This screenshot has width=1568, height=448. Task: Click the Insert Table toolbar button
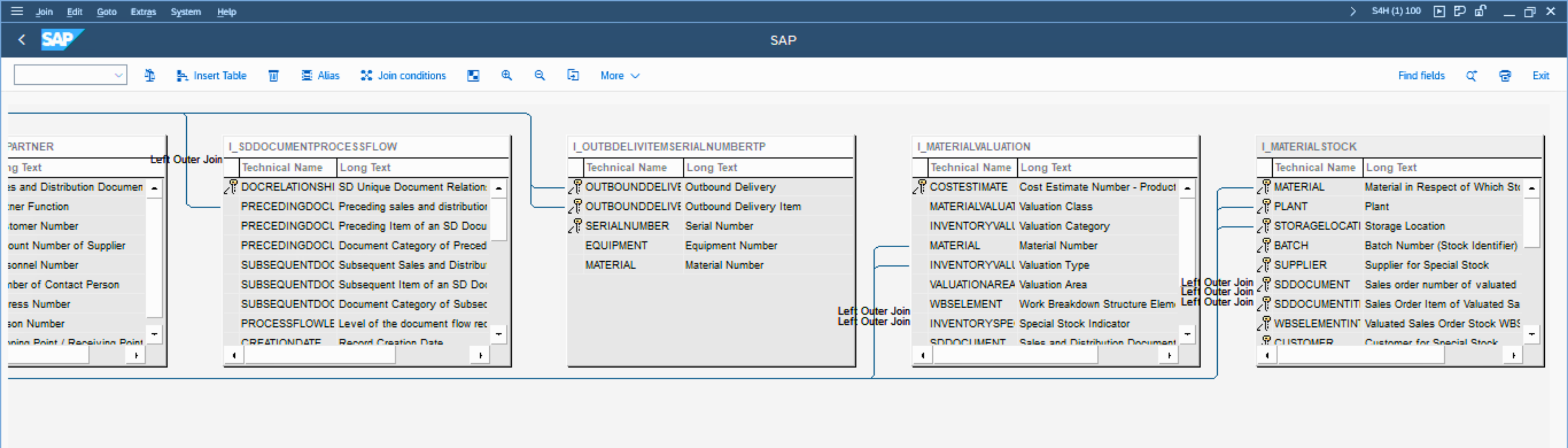pos(211,75)
